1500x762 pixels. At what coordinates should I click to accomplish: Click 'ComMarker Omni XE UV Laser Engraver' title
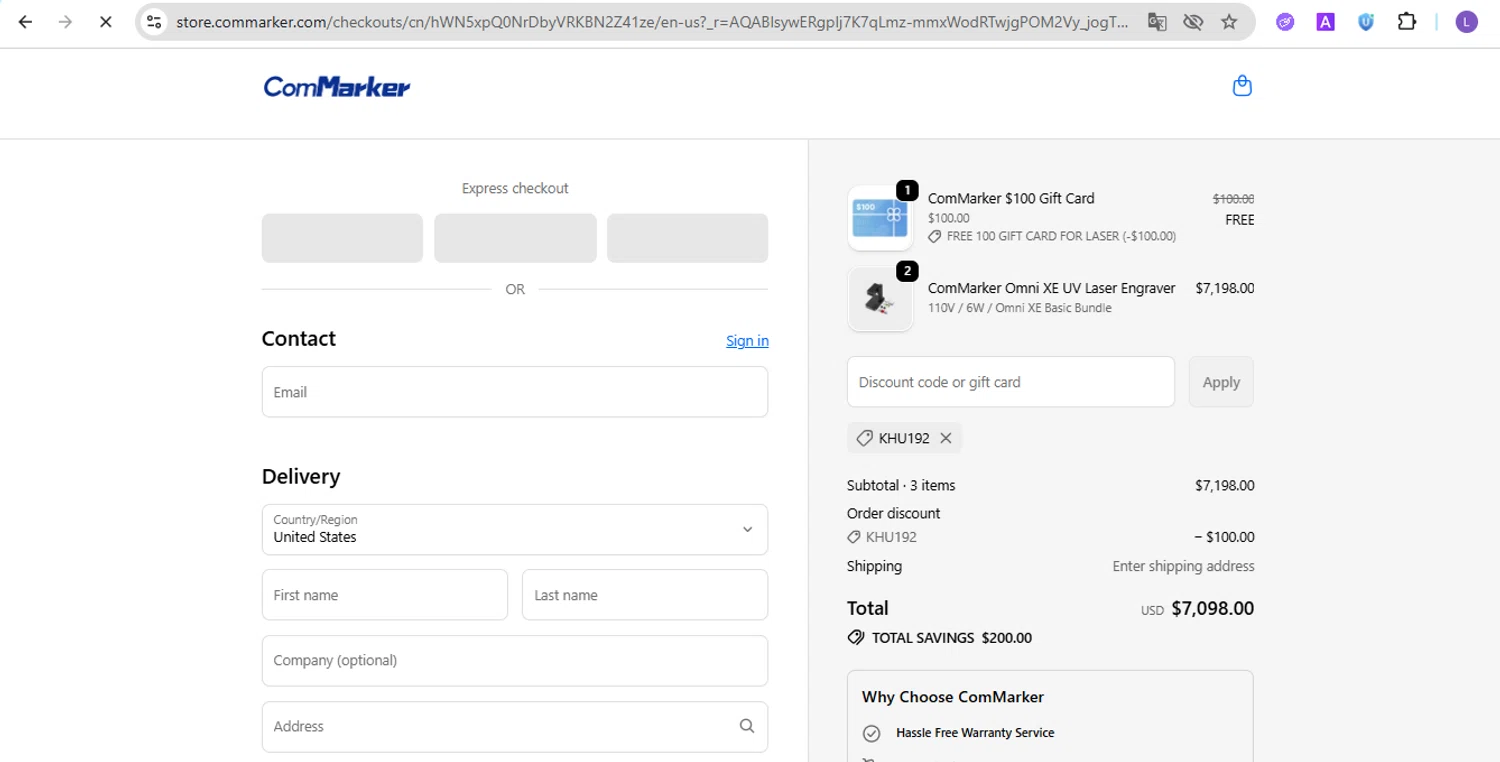(1052, 288)
